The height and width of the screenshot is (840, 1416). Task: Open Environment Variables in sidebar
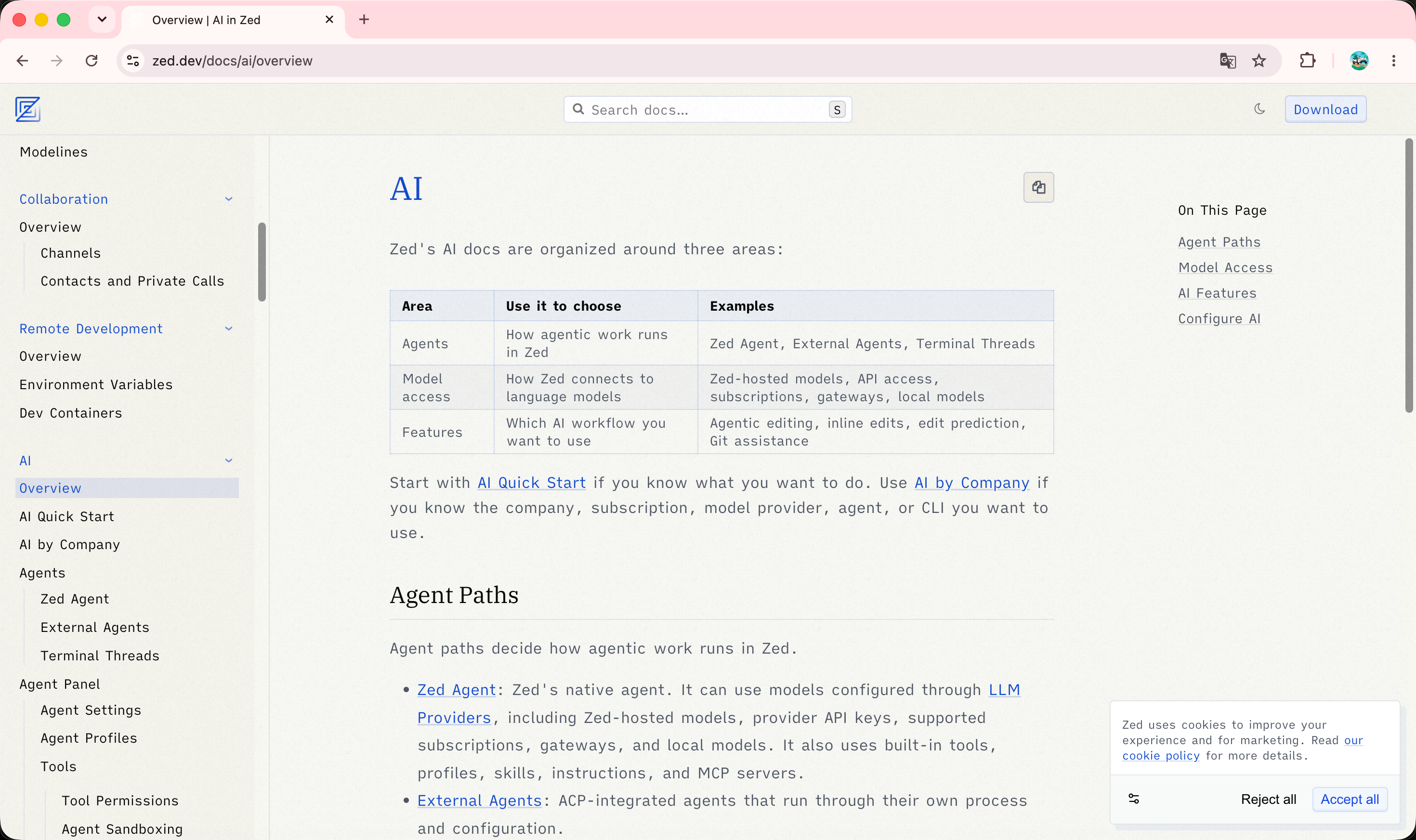click(x=96, y=384)
